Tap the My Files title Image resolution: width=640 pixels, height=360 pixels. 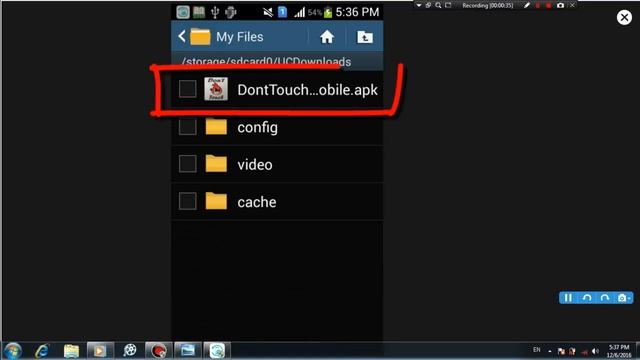click(x=240, y=37)
